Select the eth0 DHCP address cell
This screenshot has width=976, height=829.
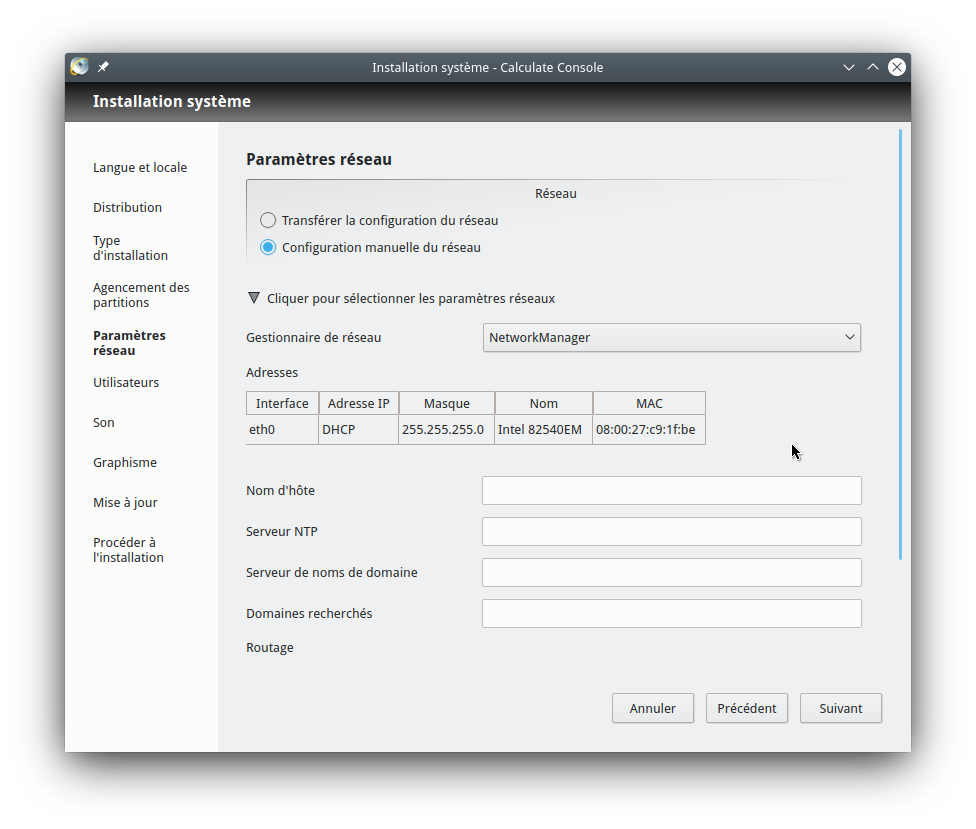tap(358, 430)
